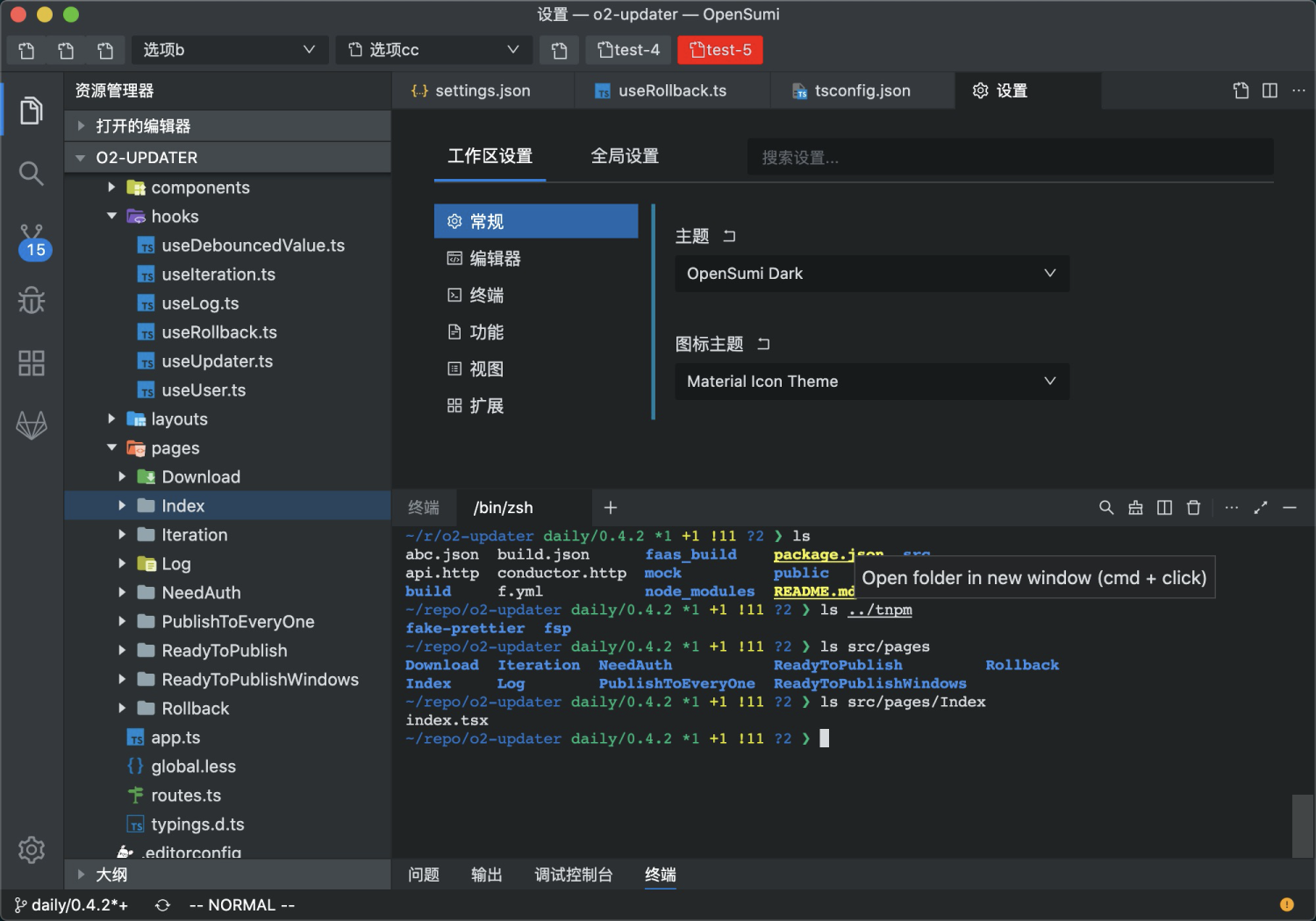Switch to the tsconfig.json tab
Image resolution: width=1316 pixels, height=921 pixels.
tap(862, 90)
